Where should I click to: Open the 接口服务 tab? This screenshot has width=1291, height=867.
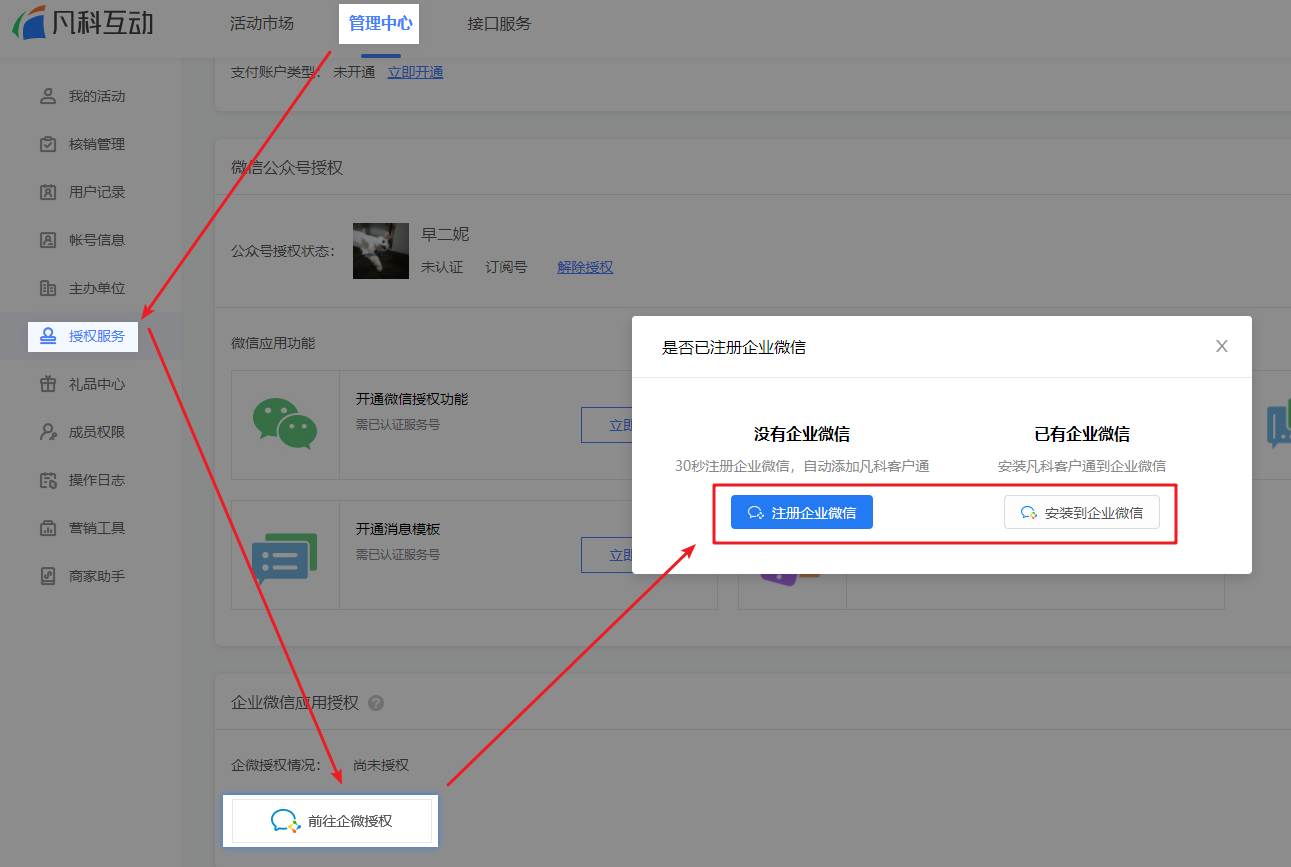point(499,23)
